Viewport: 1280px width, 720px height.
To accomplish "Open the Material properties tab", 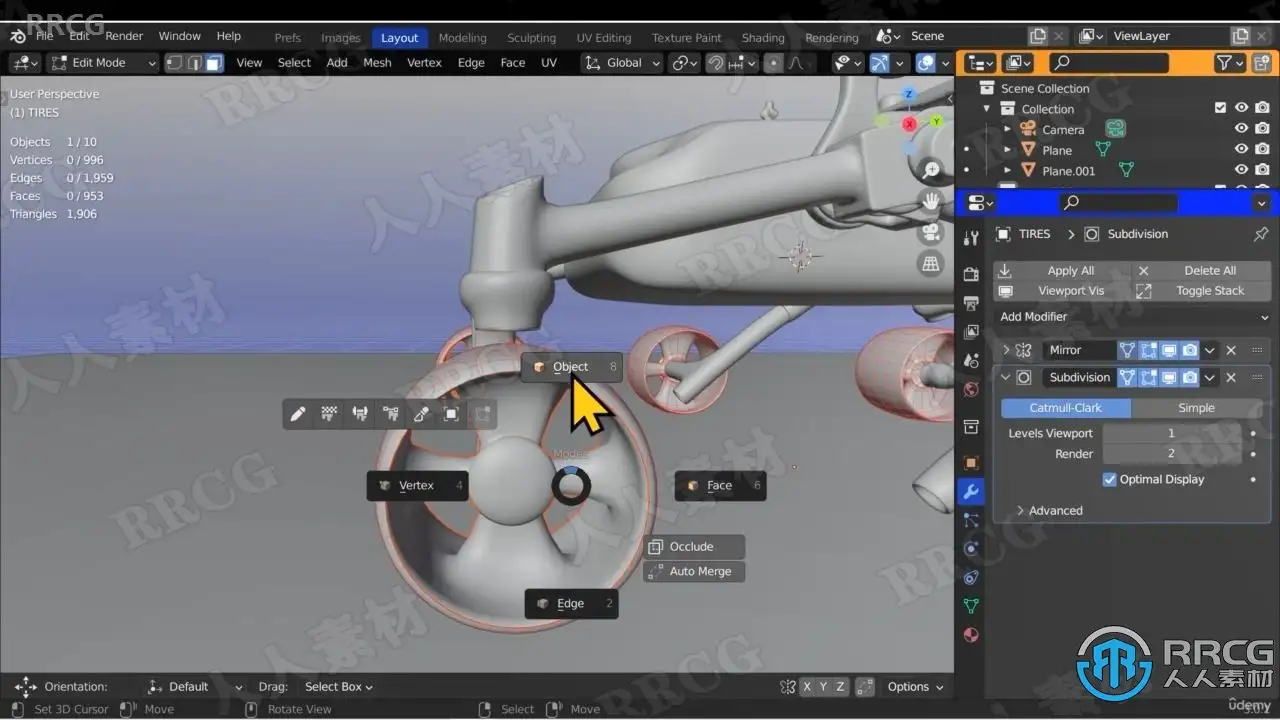I will coord(970,635).
